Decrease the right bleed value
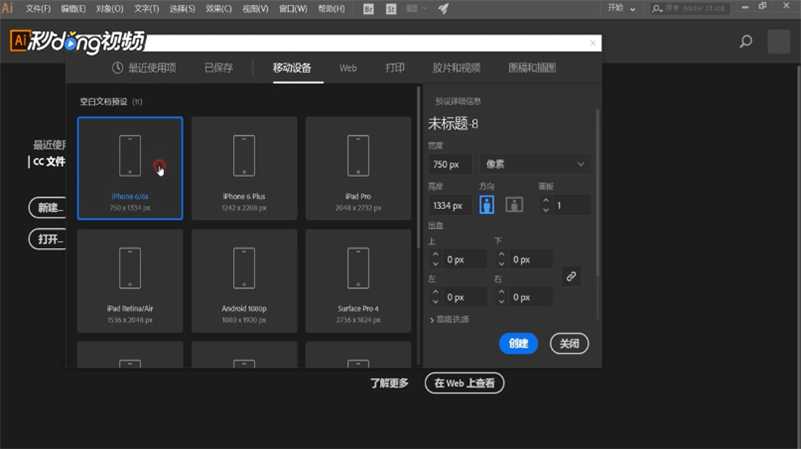This screenshot has height=449, width=801. (x=501, y=301)
